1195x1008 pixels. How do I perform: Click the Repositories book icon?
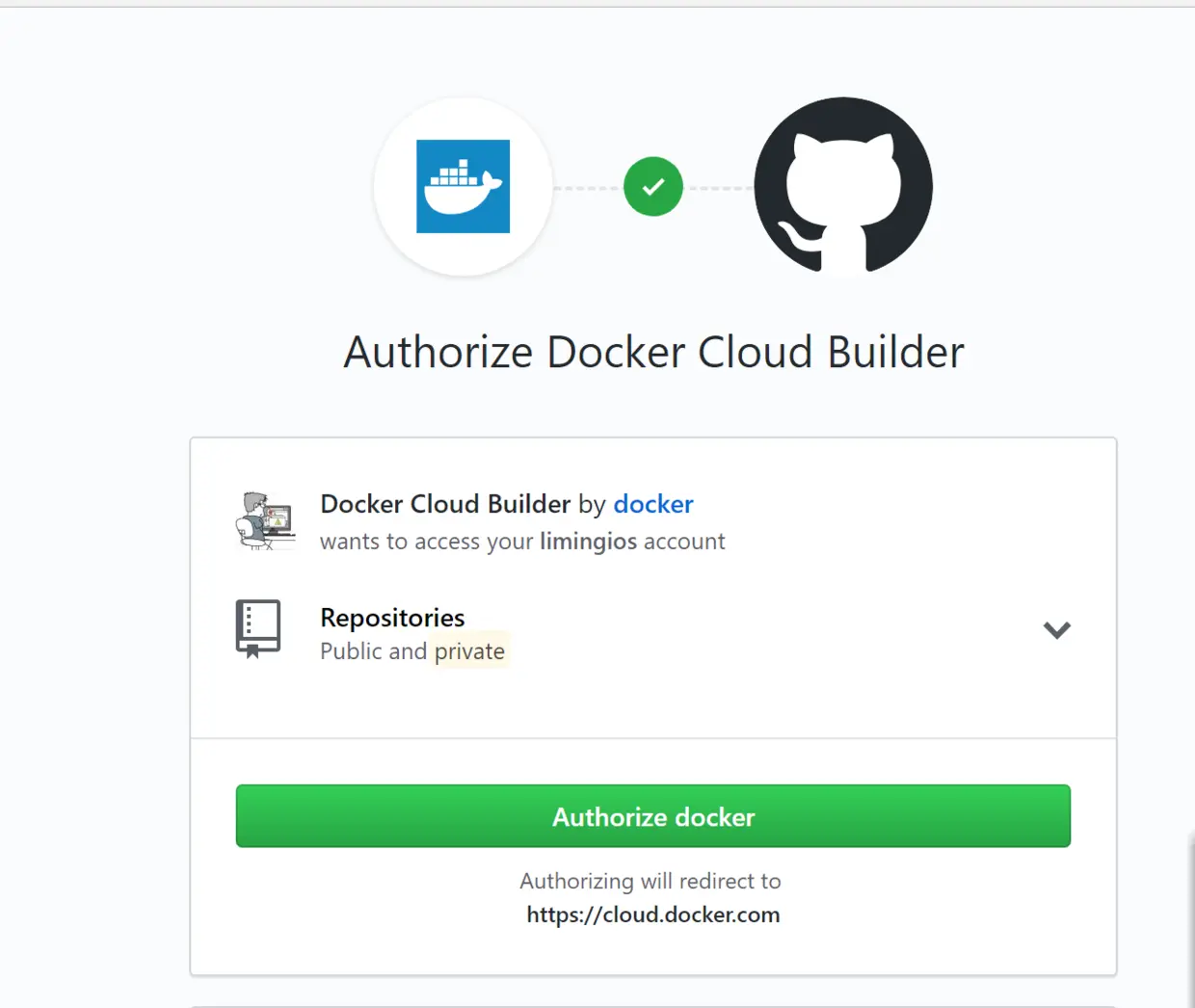coord(258,628)
